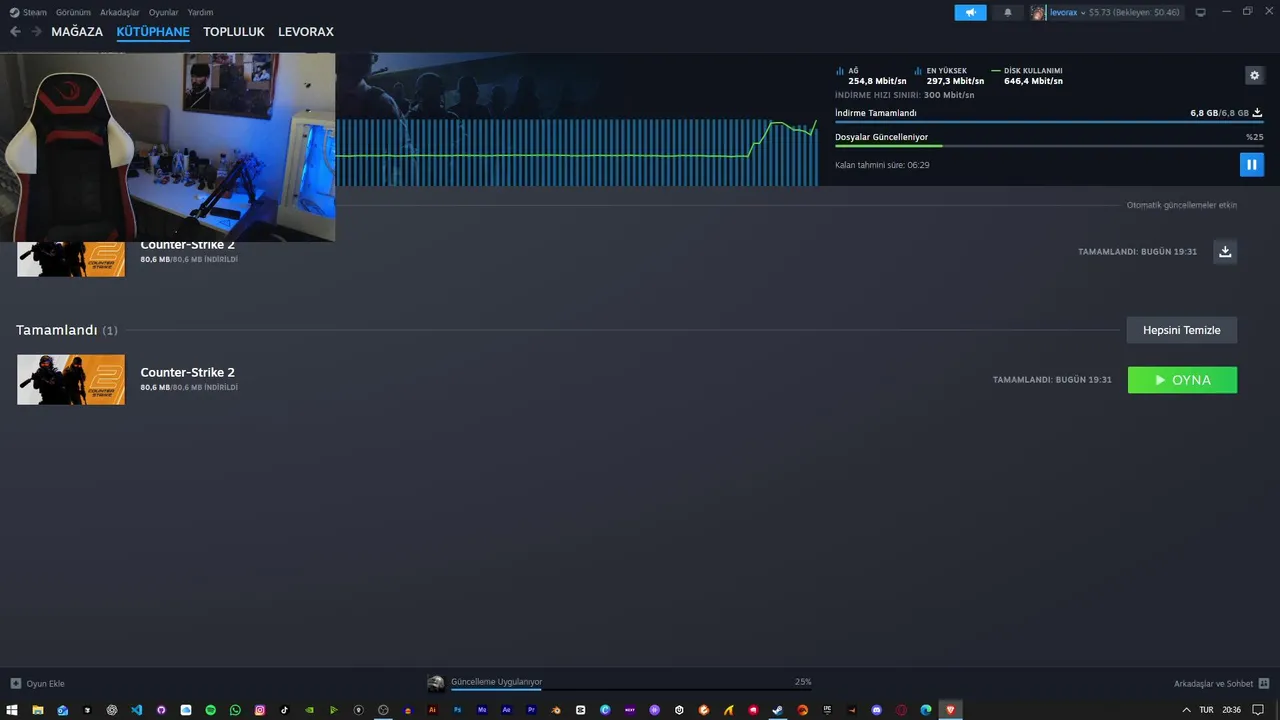Open the LEVORAX profile tab
The width and height of the screenshot is (1280, 720).
coord(306,32)
